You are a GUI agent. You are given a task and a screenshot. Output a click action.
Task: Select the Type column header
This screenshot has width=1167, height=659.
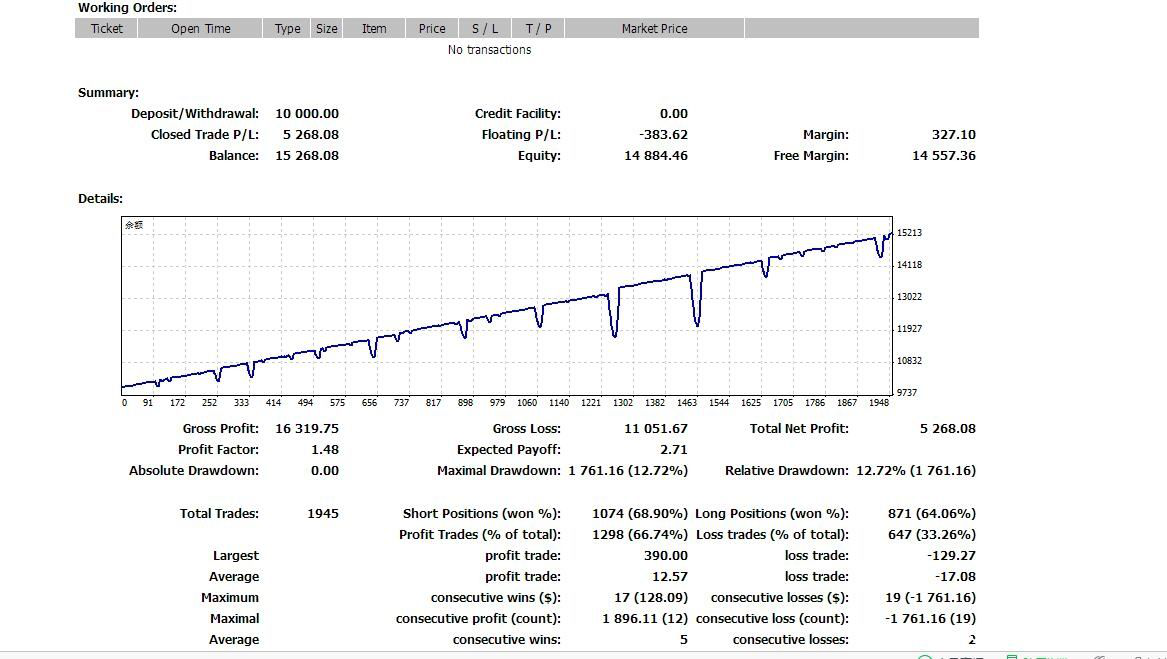tap(288, 28)
